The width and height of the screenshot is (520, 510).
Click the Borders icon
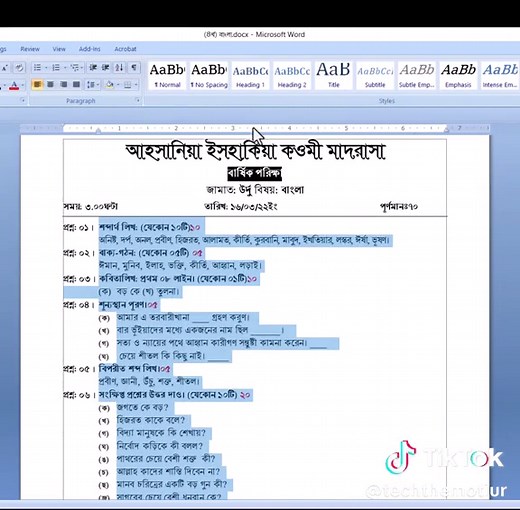pos(127,85)
